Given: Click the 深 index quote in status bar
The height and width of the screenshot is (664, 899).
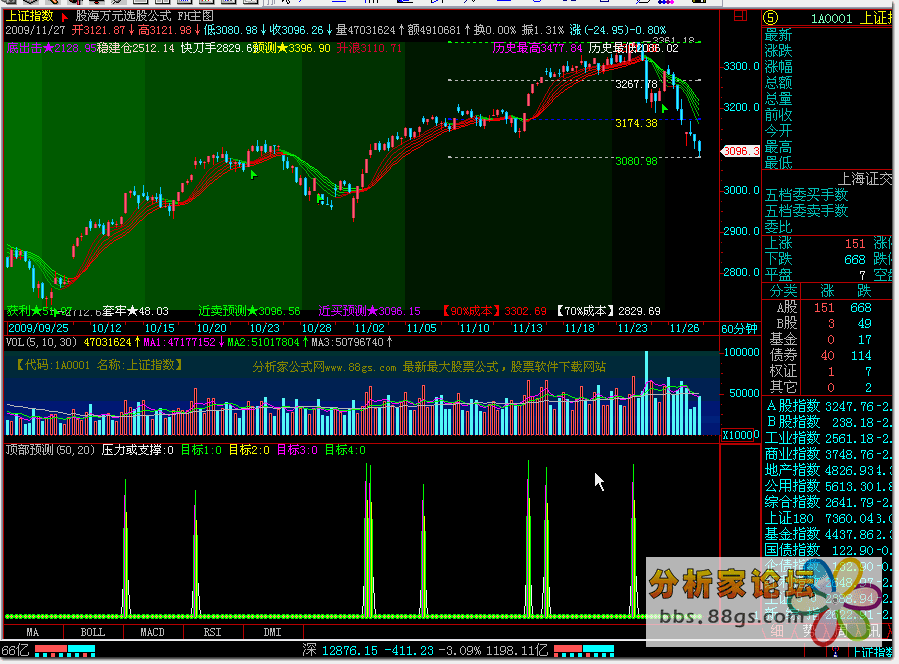Looking at the screenshot, I should [310, 651].
